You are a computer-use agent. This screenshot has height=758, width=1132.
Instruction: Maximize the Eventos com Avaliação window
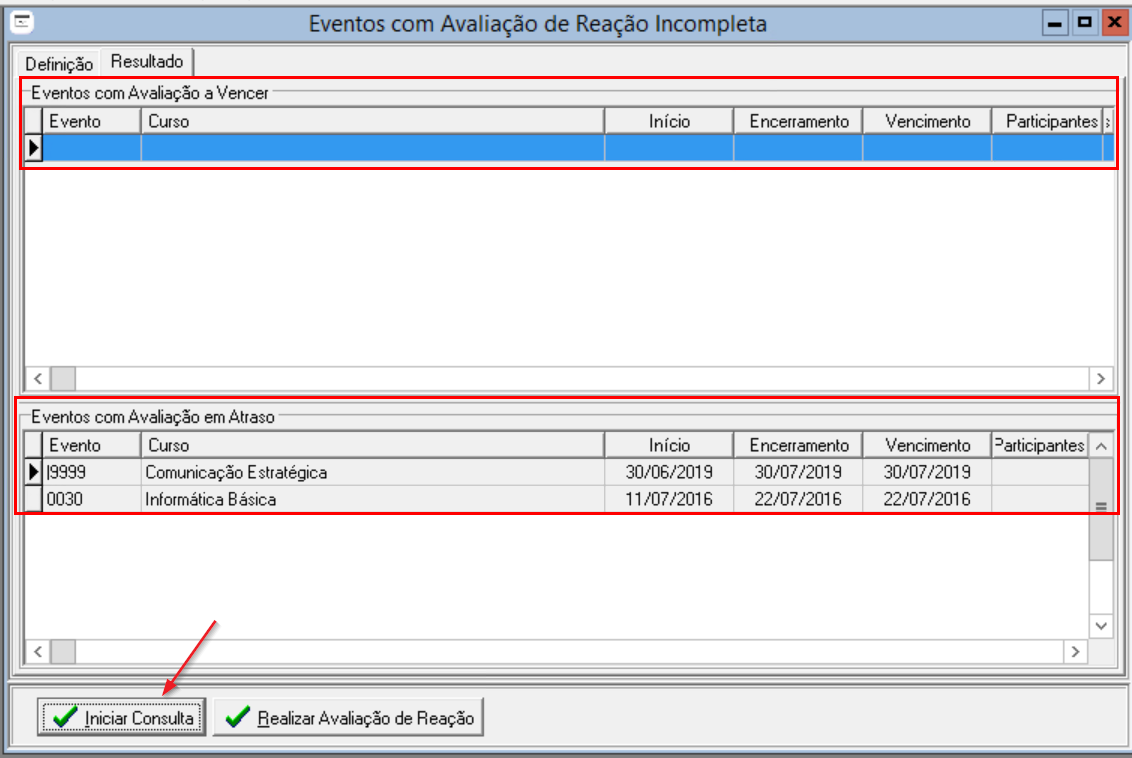point(1083,22)
